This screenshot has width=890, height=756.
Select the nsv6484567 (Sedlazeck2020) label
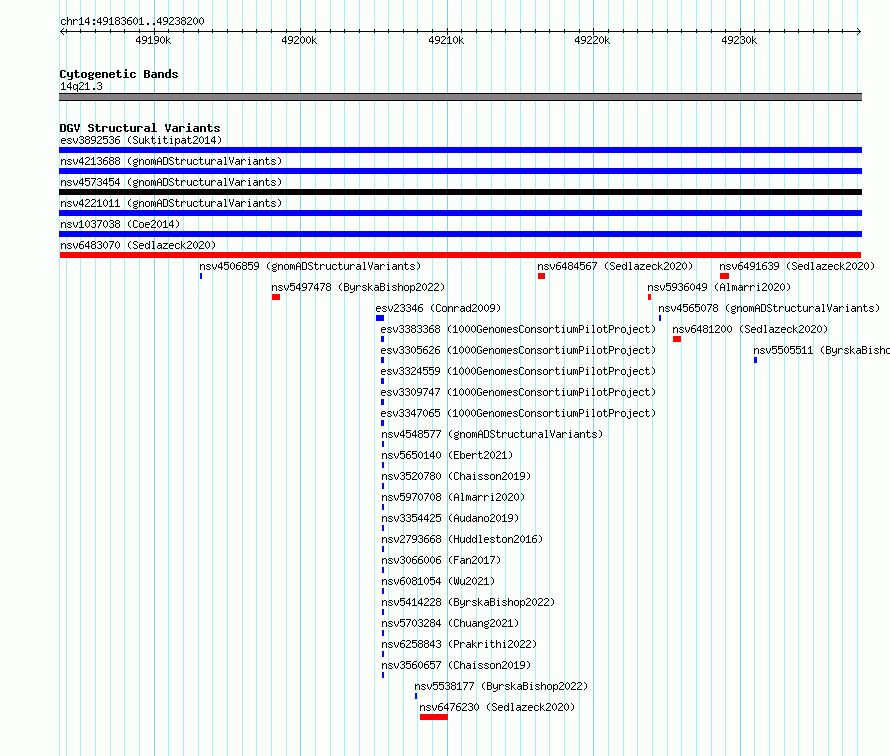point(615,266)
